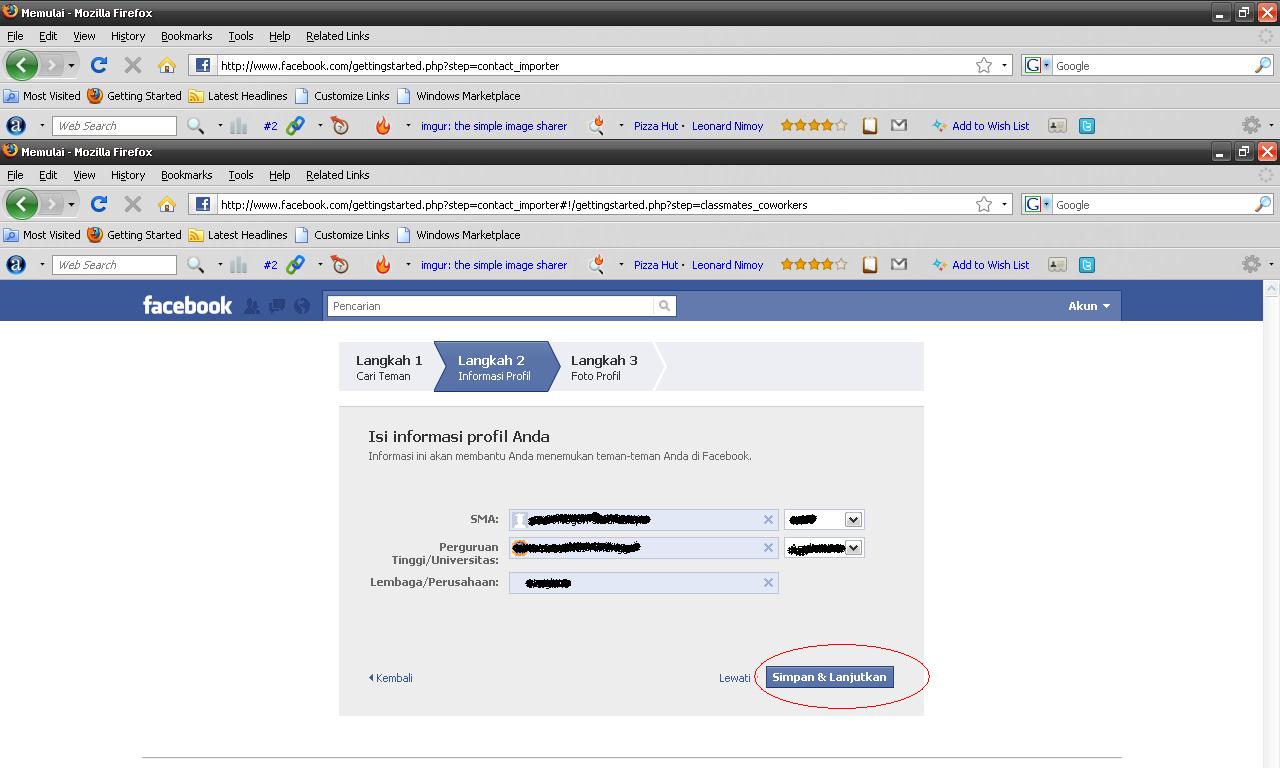Click the Lewati skip link
This screenshot has height=768, width=1280.
tap(734, 678)
